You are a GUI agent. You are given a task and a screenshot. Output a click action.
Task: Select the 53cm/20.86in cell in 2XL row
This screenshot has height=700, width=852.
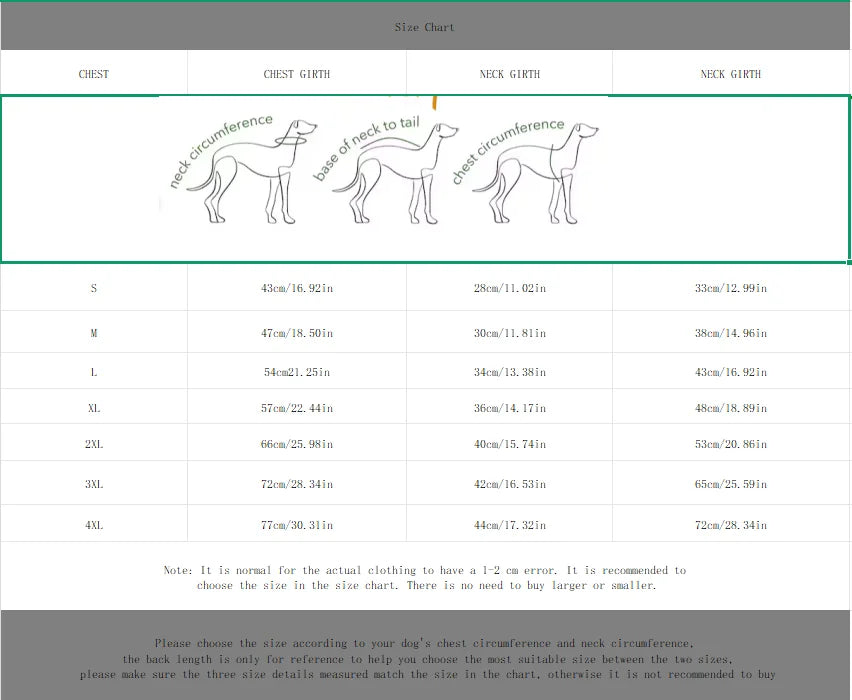(731, 444)
